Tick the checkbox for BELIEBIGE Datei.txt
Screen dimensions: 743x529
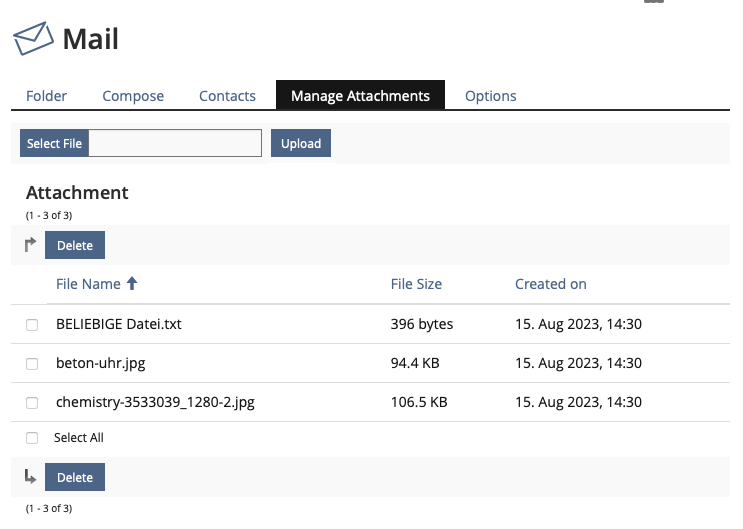[x=32, y=325]
